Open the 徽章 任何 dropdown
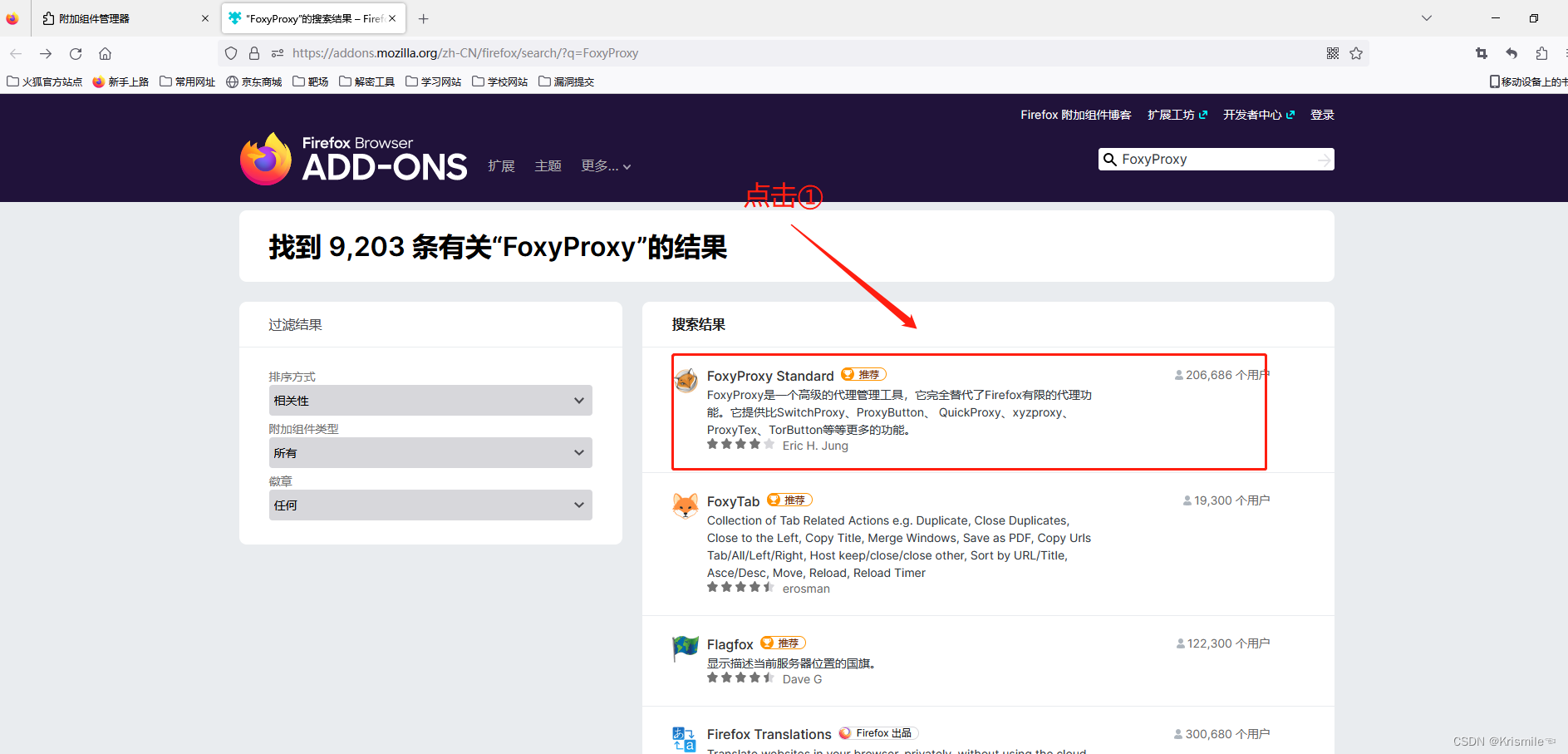The width and height of the screenshot is (1568, 754). [430, 505]
